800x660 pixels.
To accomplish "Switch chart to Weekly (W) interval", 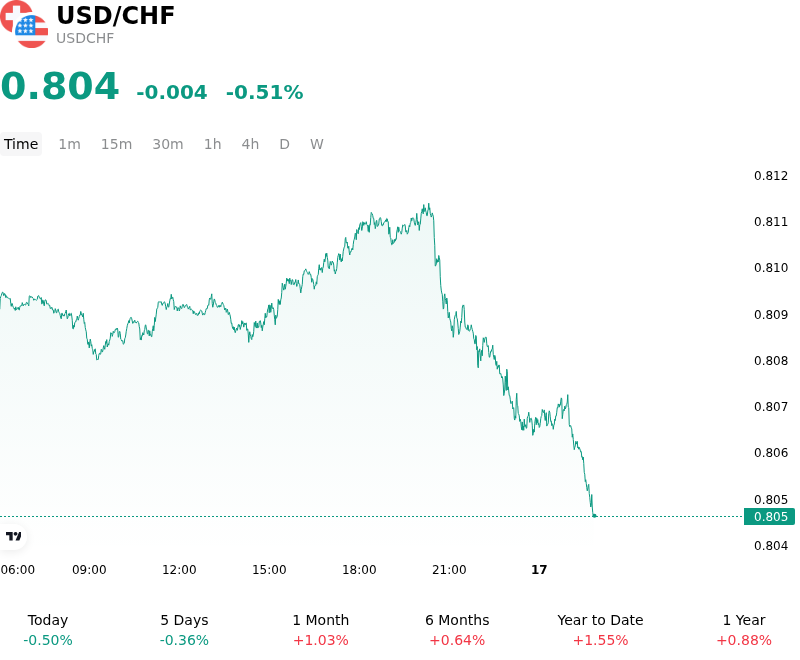I will point(317,144).
